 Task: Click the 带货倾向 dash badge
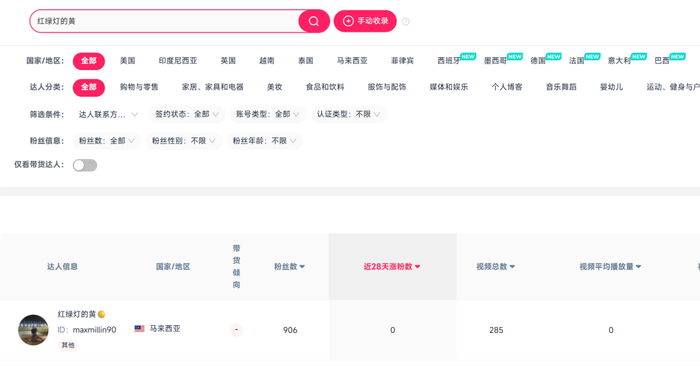tap(236, 330)
